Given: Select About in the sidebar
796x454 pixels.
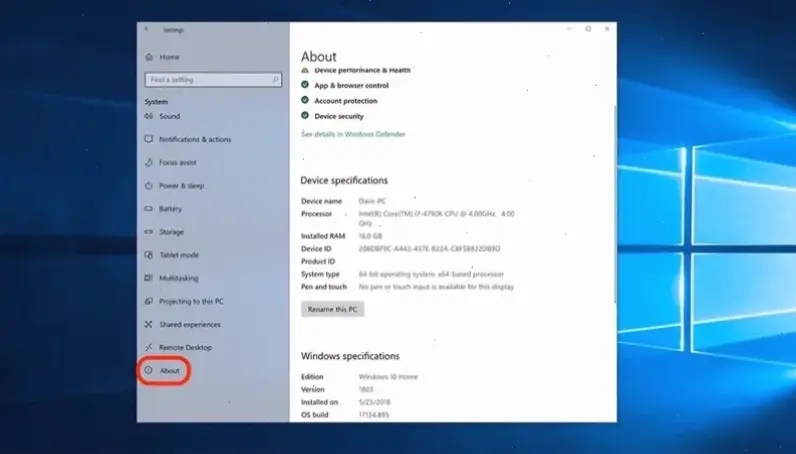Looking at the screenshot, I should tap(170, 371).
